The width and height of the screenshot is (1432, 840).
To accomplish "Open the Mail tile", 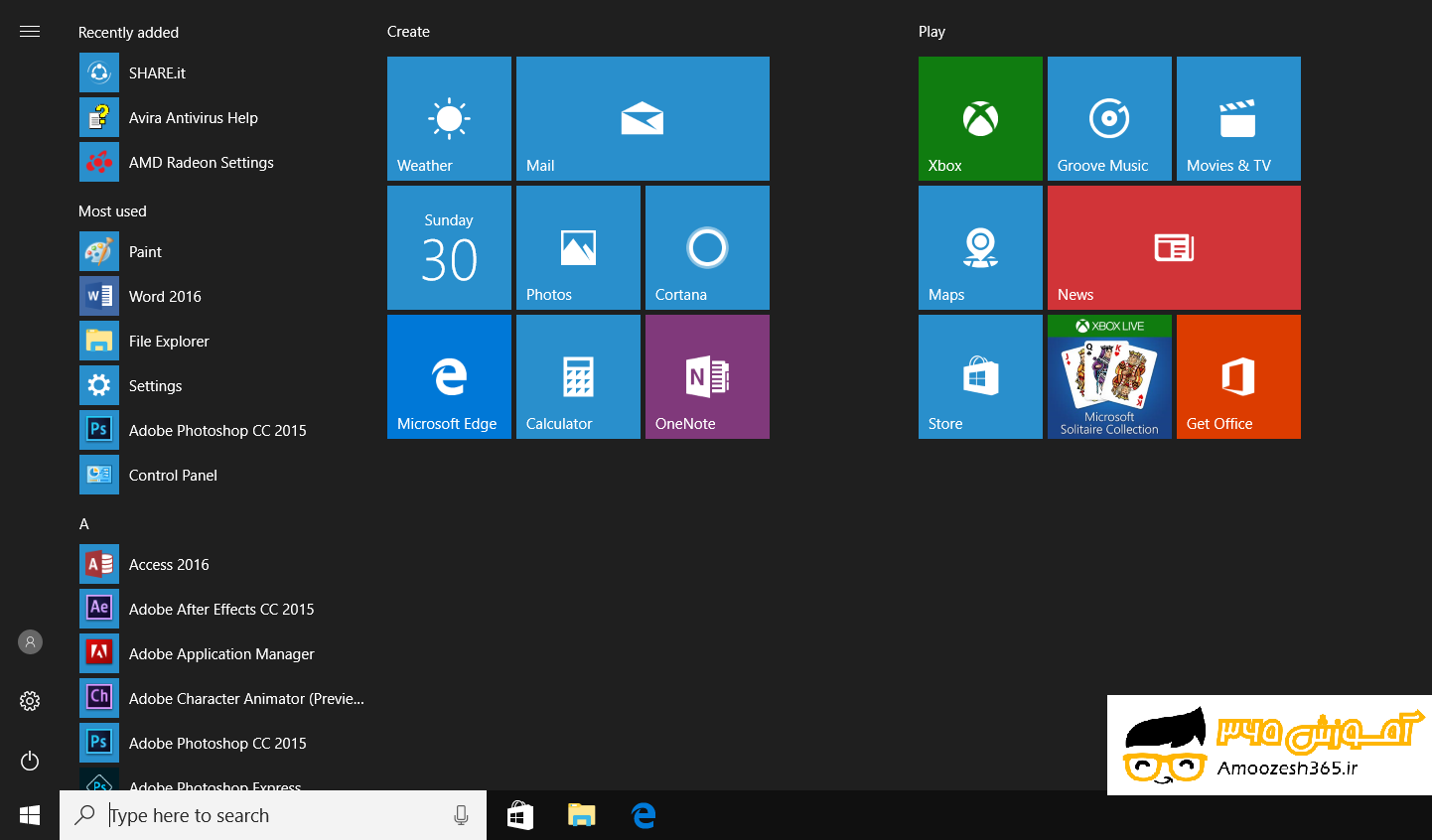I will (x=643, y=118).
